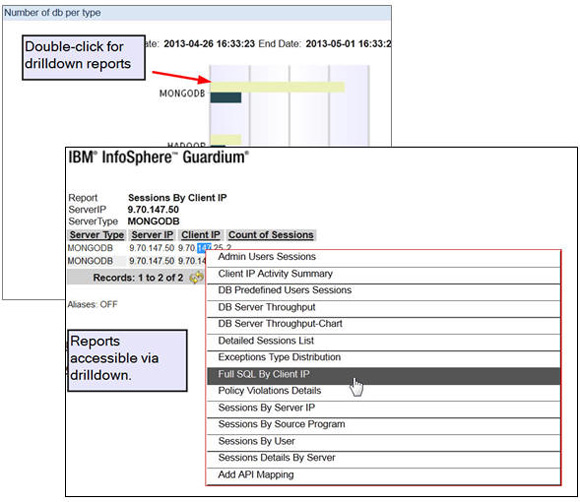The width and height of the screenshot is (580, 502).
Task: Open DB Predefined Users Sessions
Action: coord(384,291)
